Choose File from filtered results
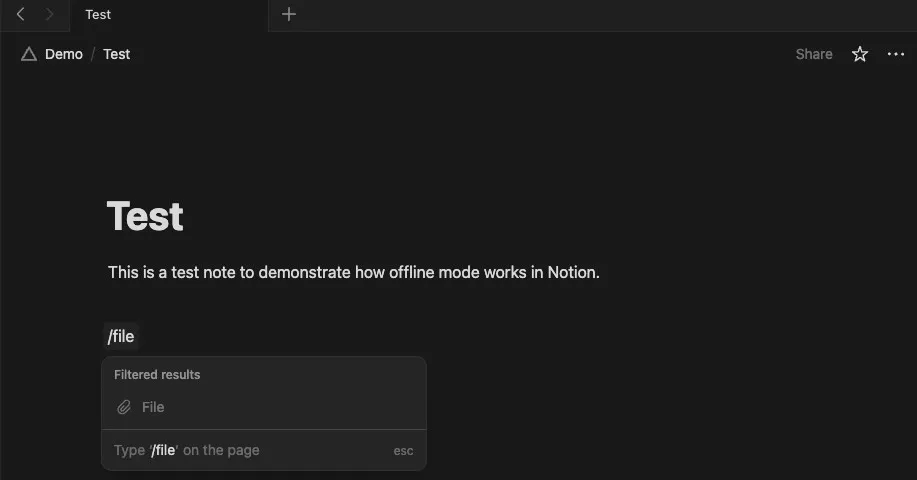 tap(264, 407)
